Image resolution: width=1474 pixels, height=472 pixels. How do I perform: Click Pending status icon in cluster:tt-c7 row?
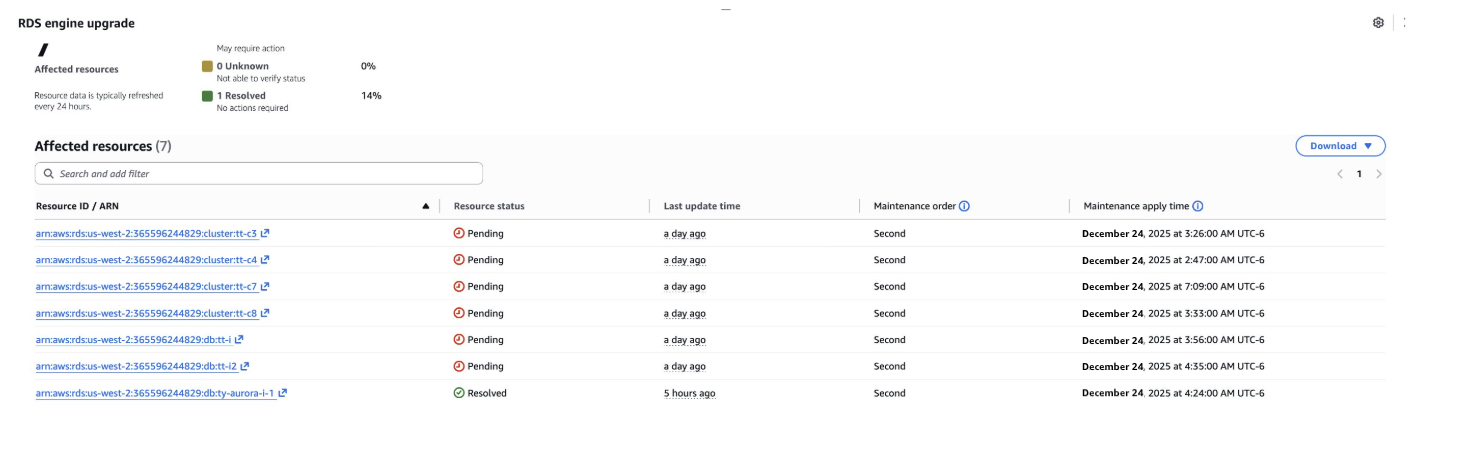click(x=459, y=287)
